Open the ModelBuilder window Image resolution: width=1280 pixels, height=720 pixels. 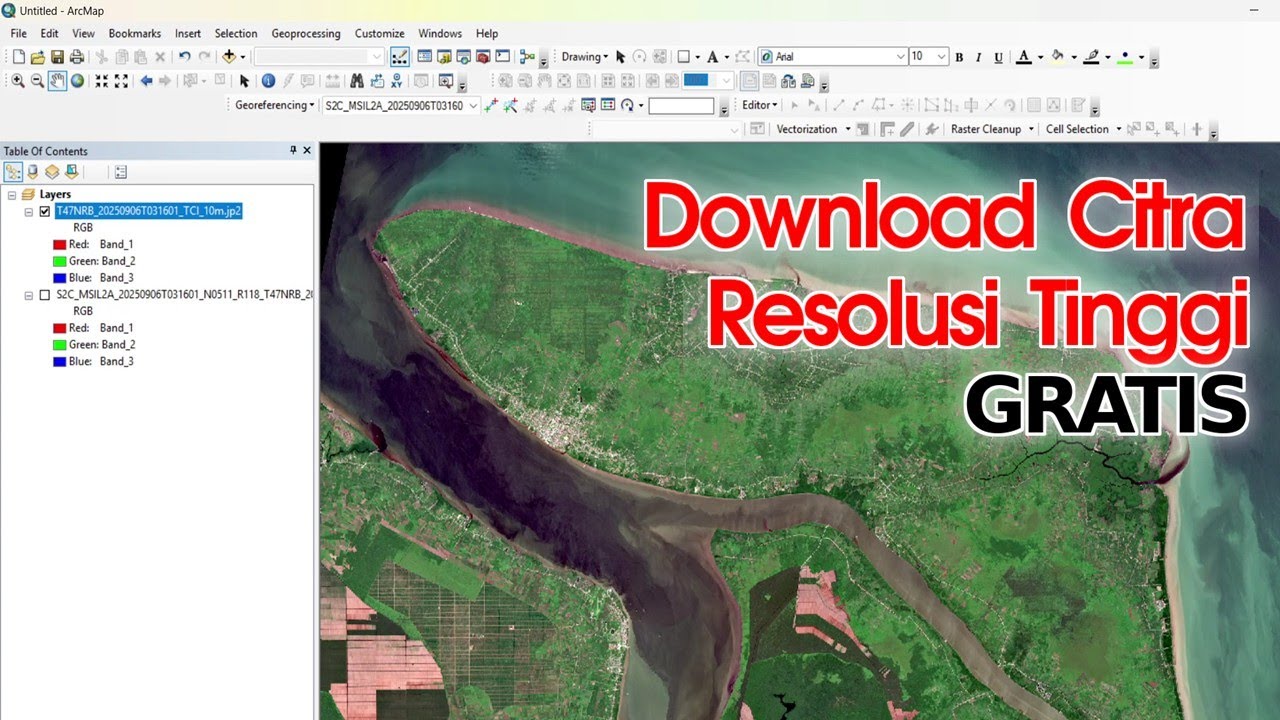click(x=527, y=57)
